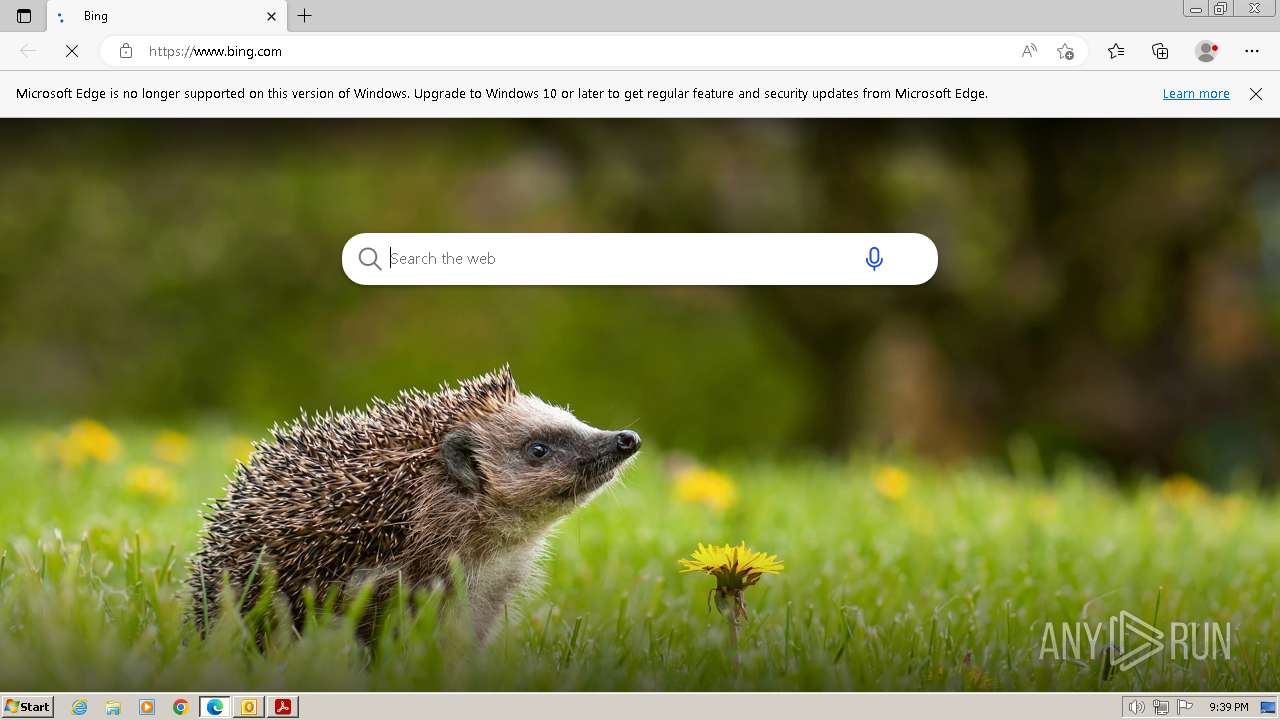Screen dimensions: 1280x720
Task: Click the address bar URL
Action: tap(216, 51)
